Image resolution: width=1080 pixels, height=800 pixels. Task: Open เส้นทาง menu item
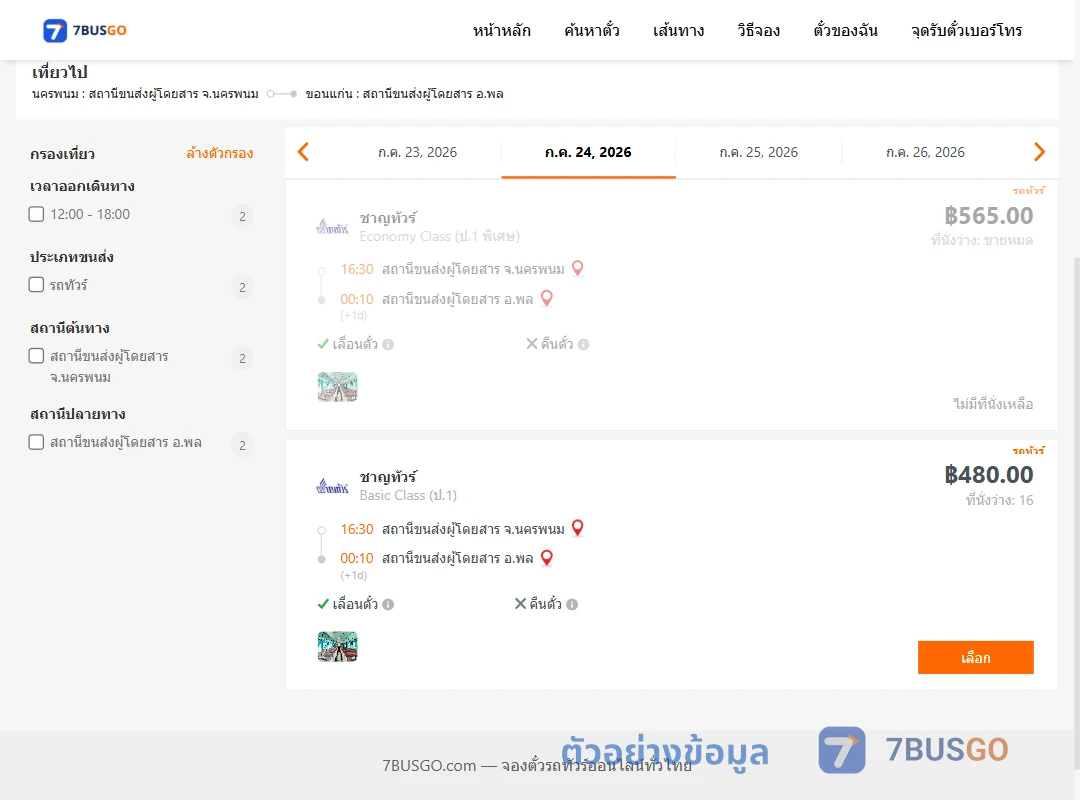[678, 30]
